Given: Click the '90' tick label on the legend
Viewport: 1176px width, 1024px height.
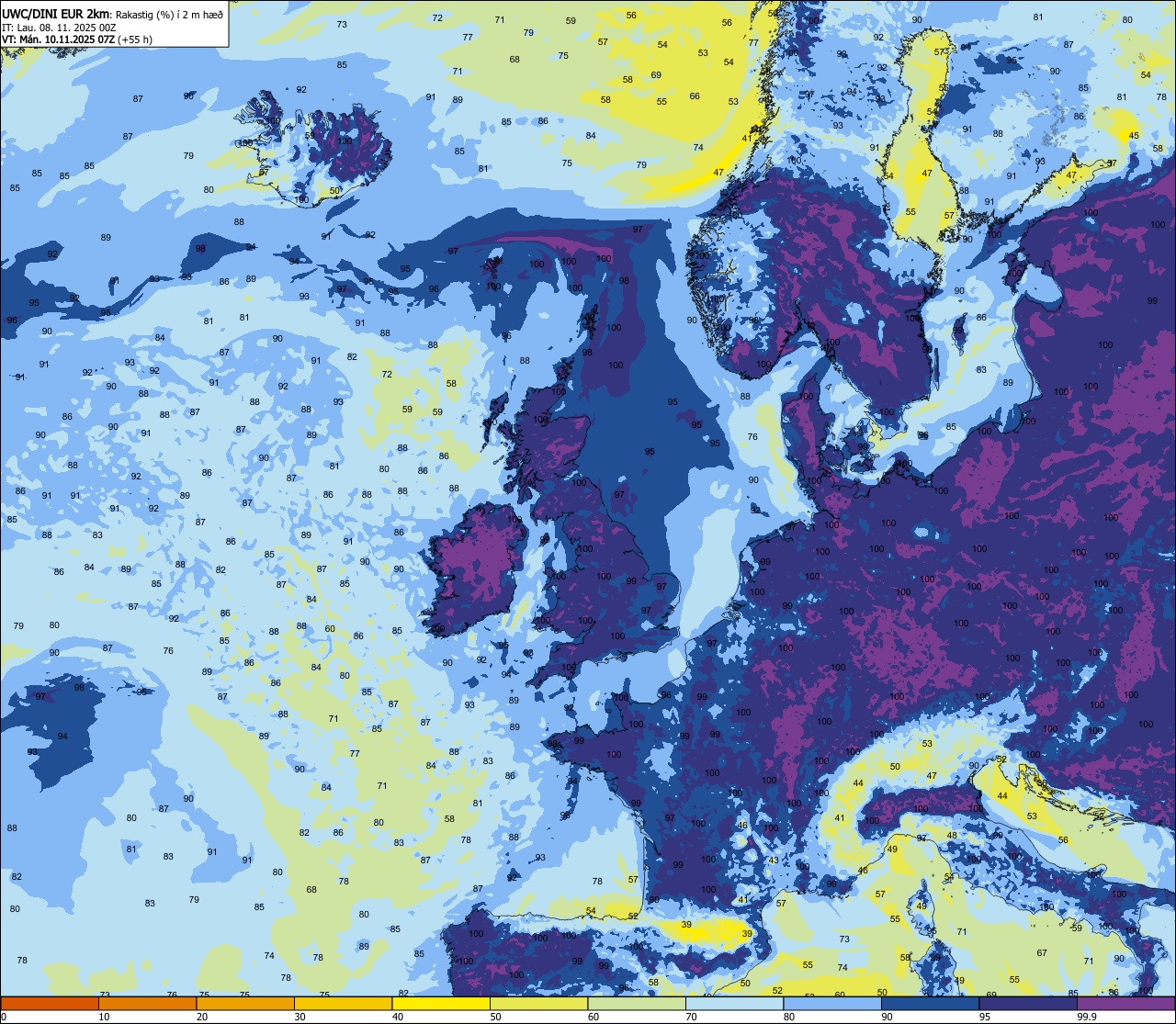Looking at the screenshot, I should point(887,1017).
